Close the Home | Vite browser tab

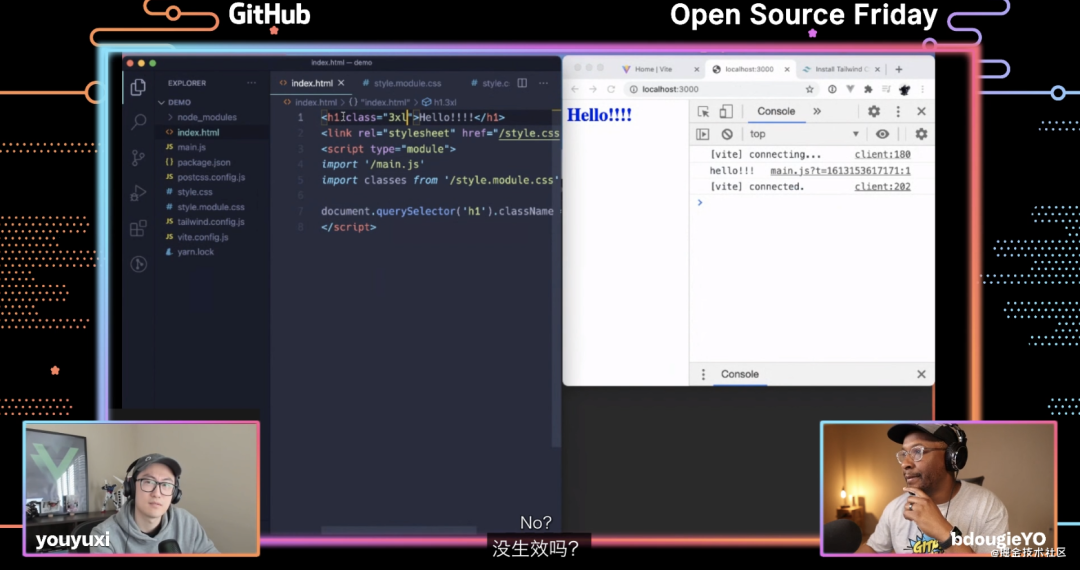coord(696,70)
